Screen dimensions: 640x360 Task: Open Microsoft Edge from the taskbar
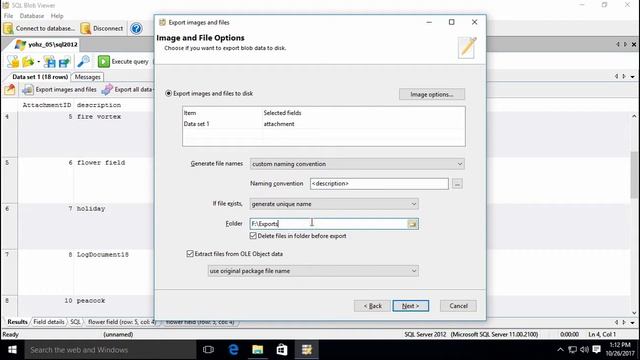coord(233,350)
